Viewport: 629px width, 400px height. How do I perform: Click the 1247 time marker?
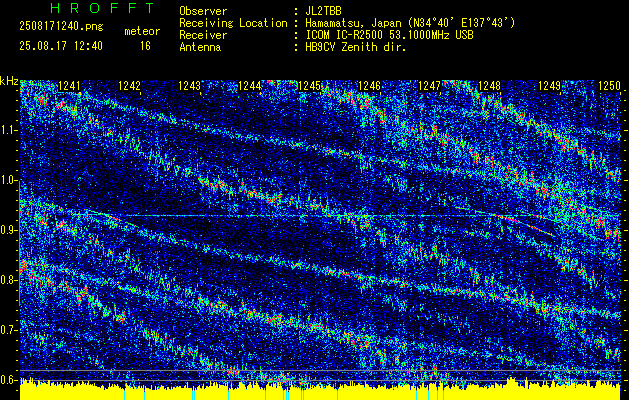429,85
